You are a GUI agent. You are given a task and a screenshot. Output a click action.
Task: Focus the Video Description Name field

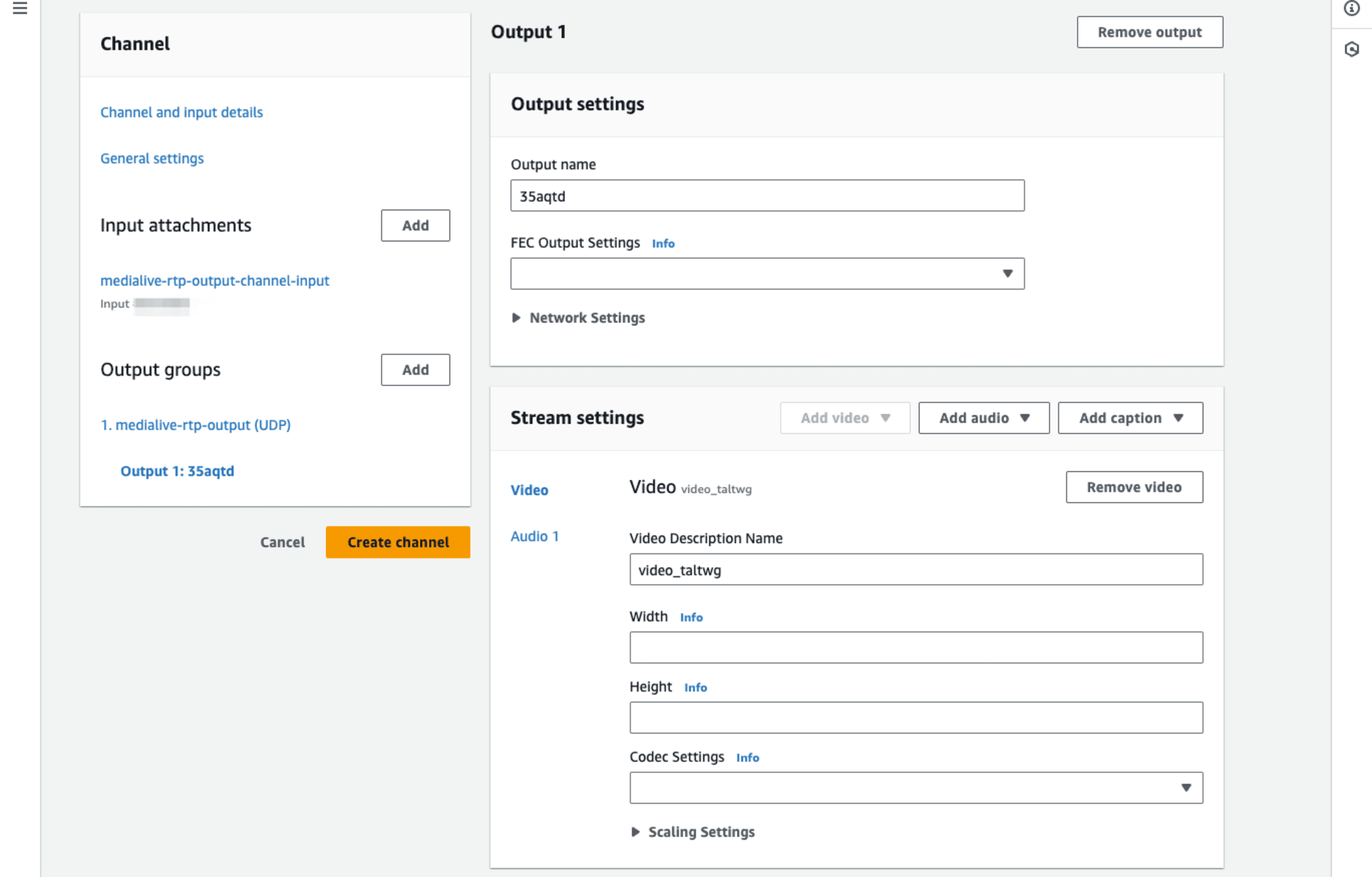pos(916,570)
